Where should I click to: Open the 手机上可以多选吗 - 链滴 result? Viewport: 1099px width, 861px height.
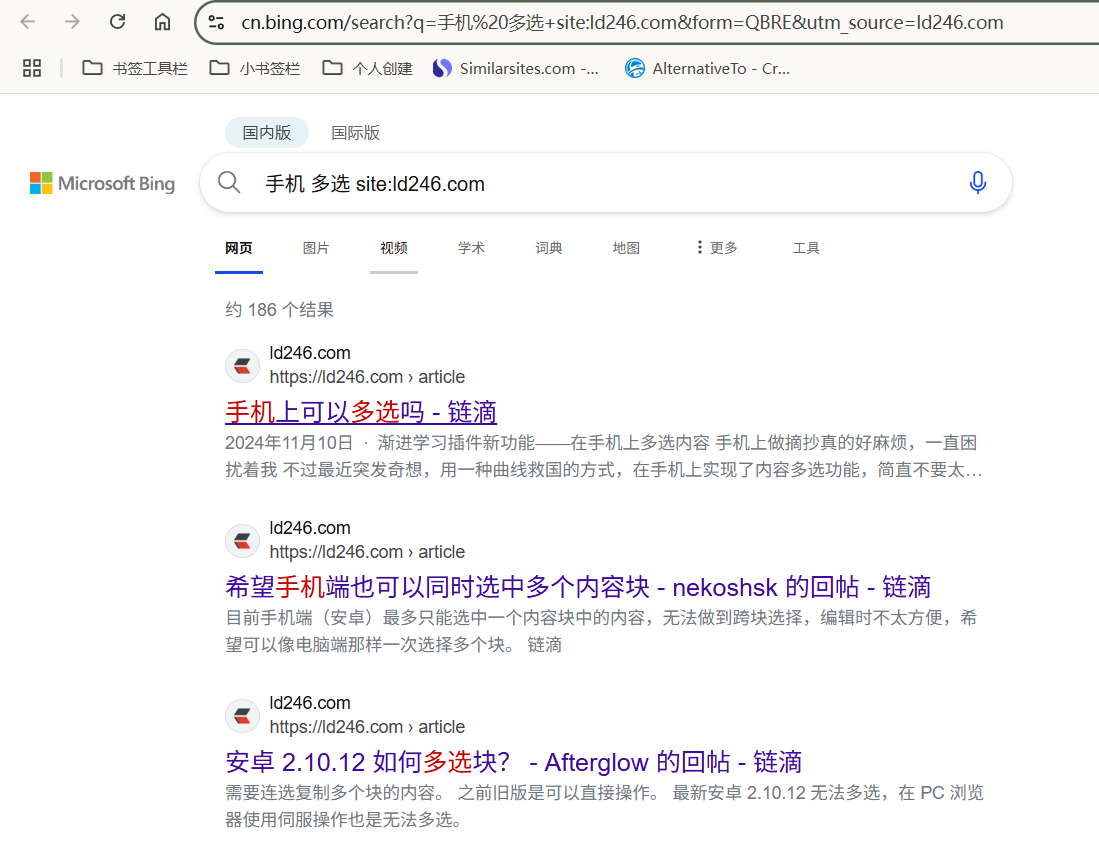click(x=361, y=412)
